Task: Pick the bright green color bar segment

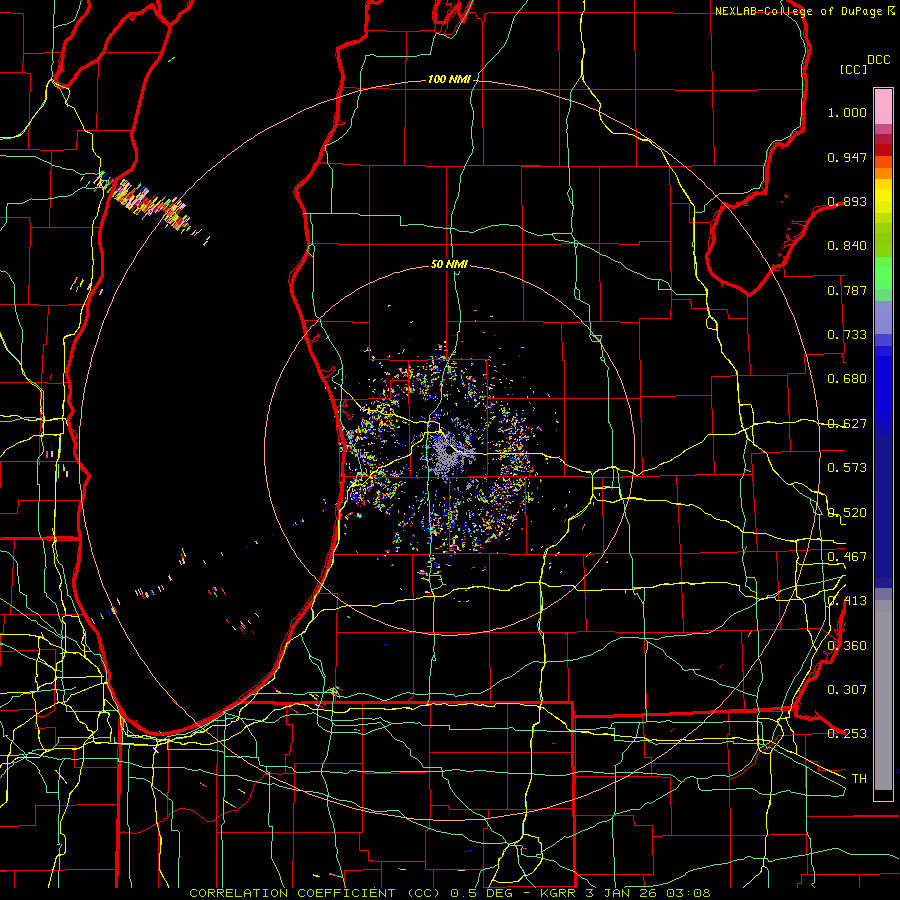Action: click(883, 273)
